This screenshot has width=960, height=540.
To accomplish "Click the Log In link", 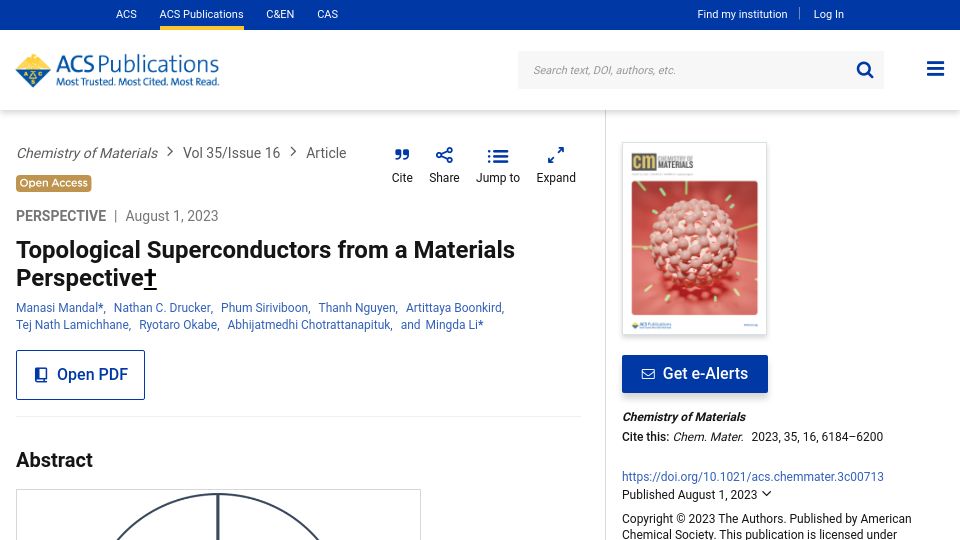I will 828,14.
